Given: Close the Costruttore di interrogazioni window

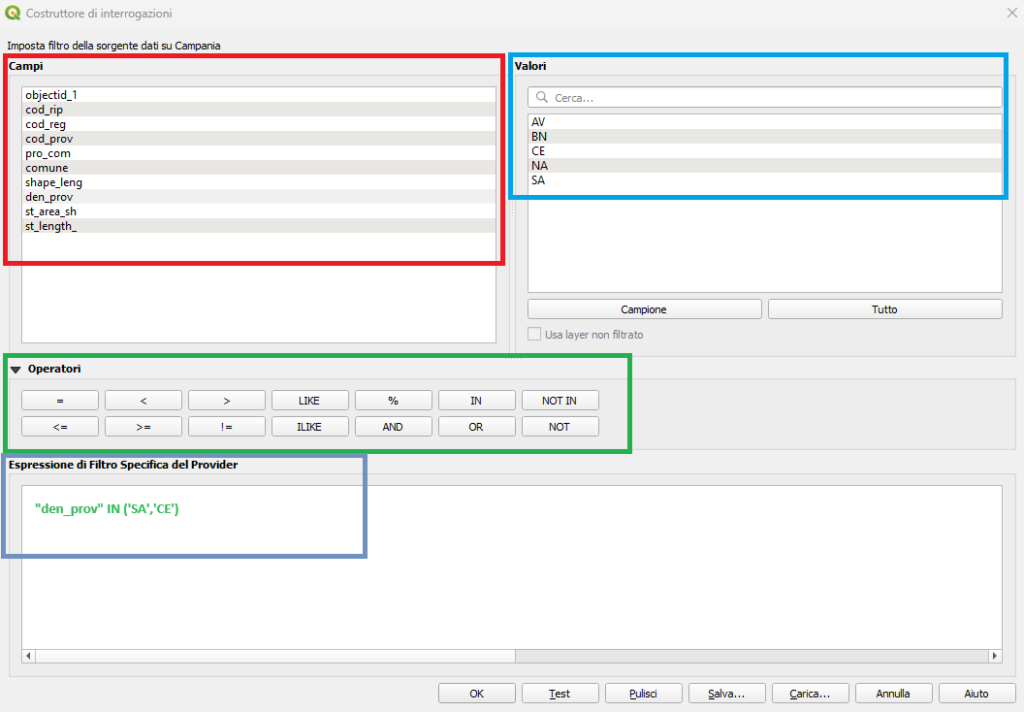Looking at the screenshot, I should click(x=1012, y=12).
